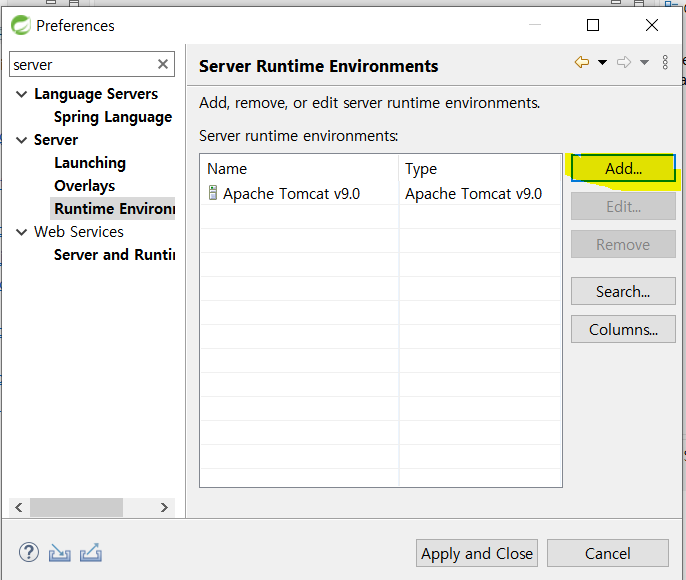The width and height of the screenshot is (686, 580).
Task: Collapse the Web Services tree node
Action: [21, 232]
